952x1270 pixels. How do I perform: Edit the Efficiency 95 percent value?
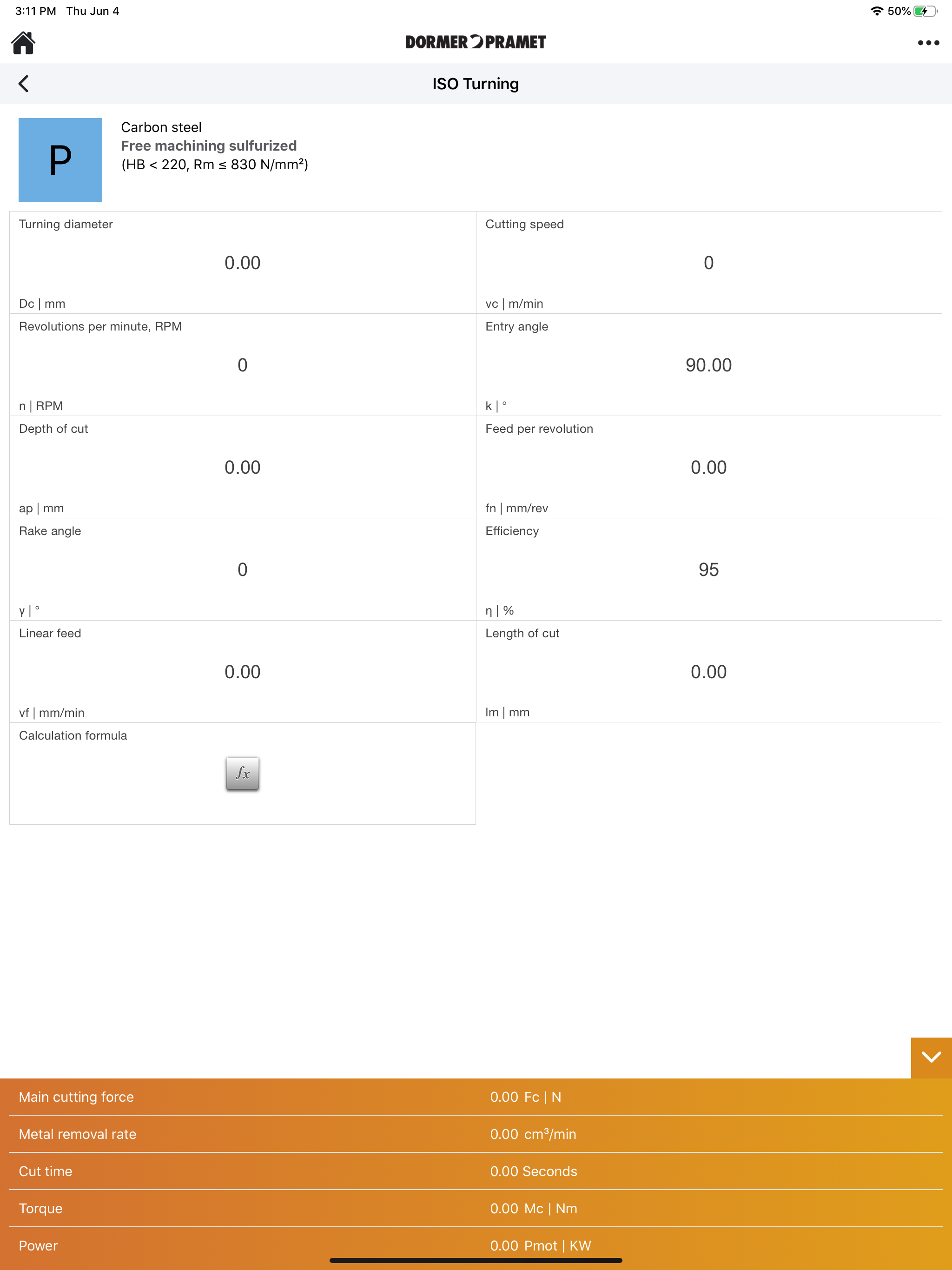coord(708,569)
